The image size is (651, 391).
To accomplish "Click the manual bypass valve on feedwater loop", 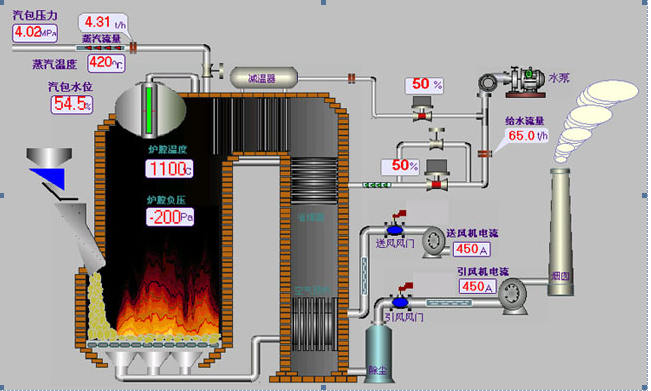I will (436, 139).
